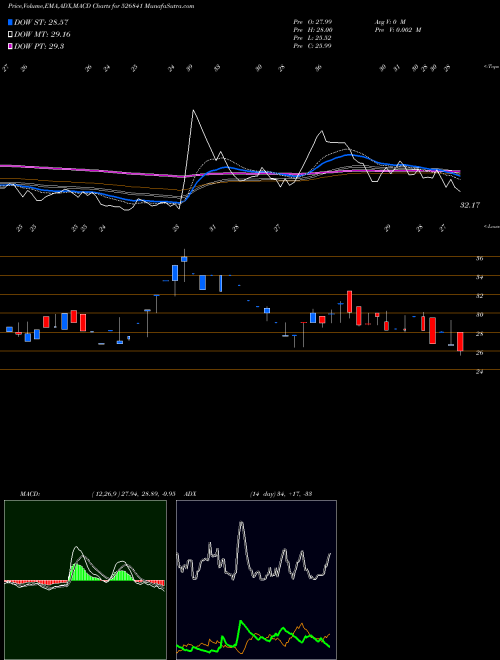Click the ADX panel heading label
The image size is (500, 660).
190,493
